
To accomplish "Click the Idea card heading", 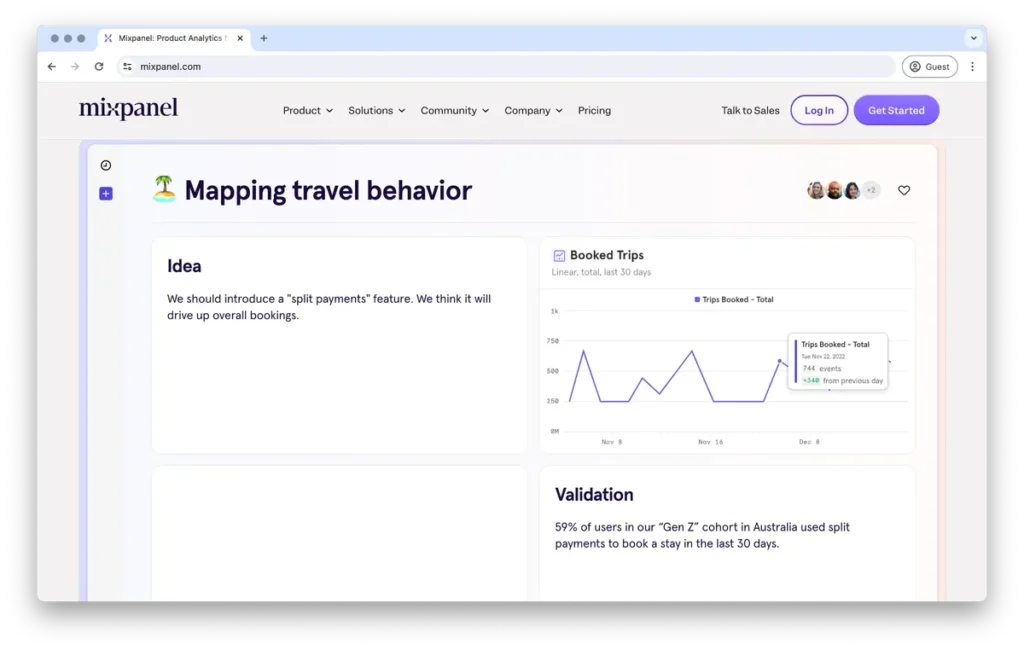I will tap(184, 266).
